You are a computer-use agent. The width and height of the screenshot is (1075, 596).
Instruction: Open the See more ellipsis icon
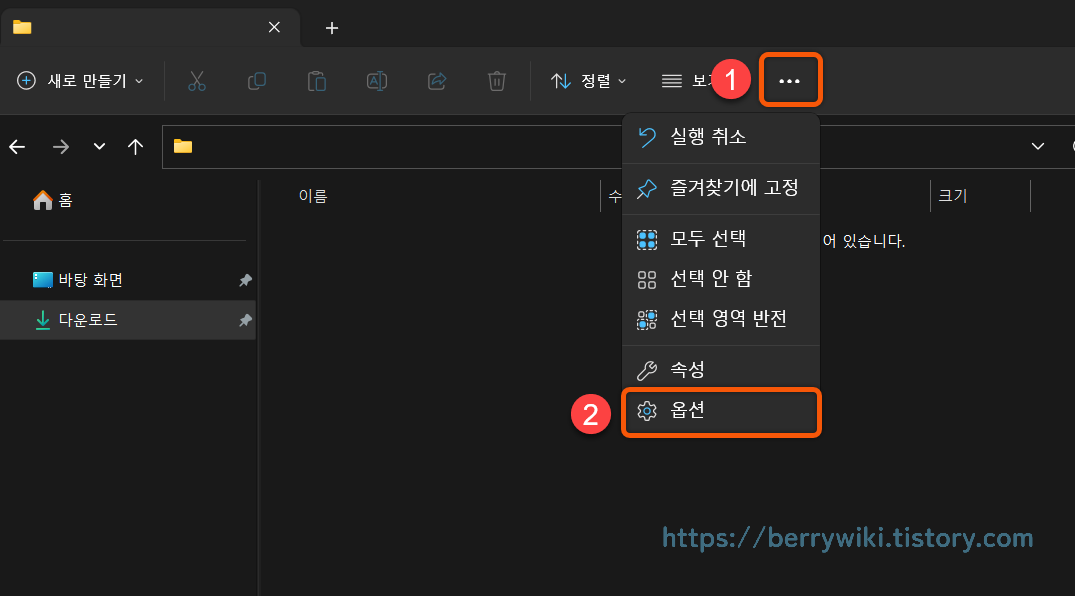[790, 79]
